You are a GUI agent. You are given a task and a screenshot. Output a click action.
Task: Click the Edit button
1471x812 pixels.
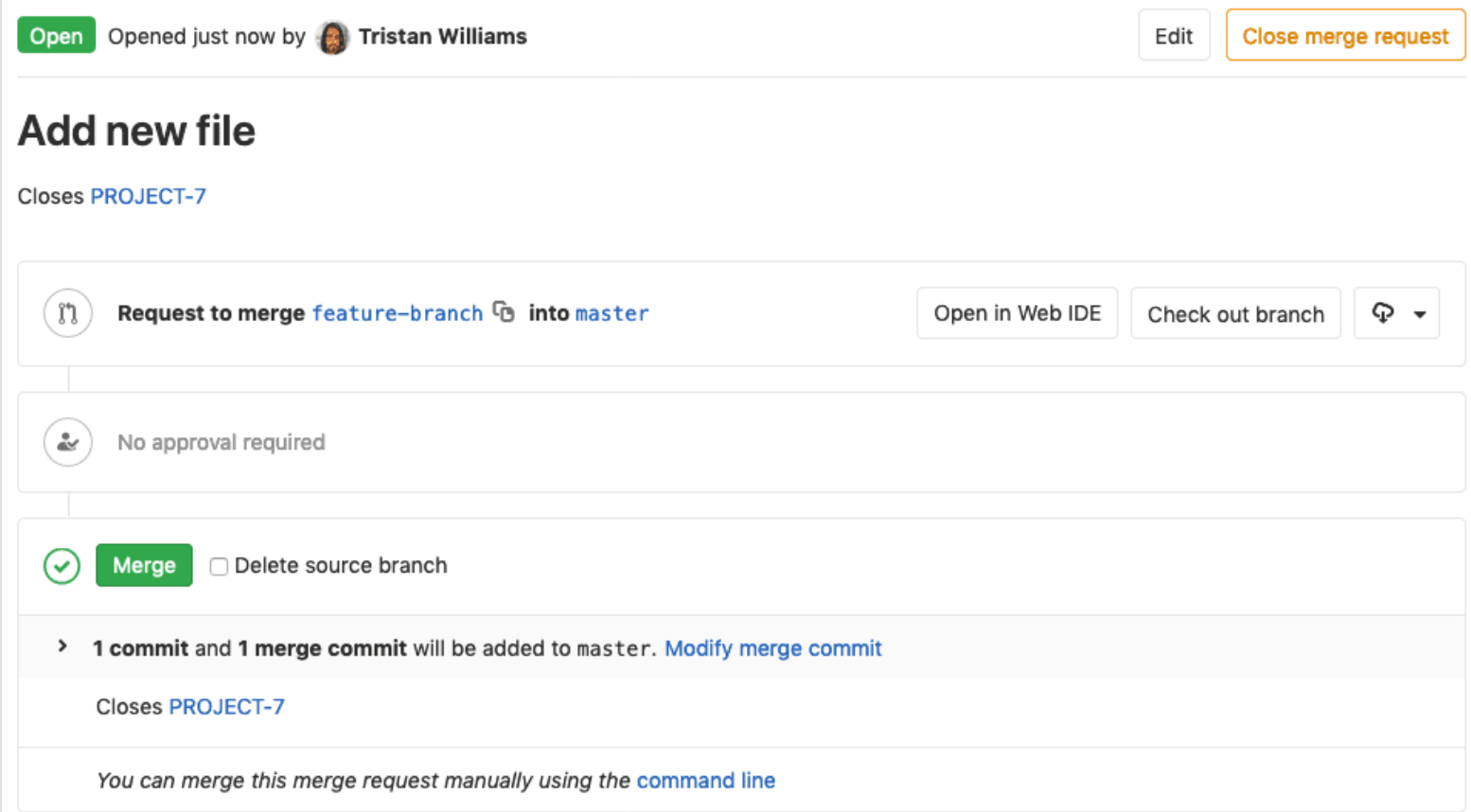click(1173, 35)
